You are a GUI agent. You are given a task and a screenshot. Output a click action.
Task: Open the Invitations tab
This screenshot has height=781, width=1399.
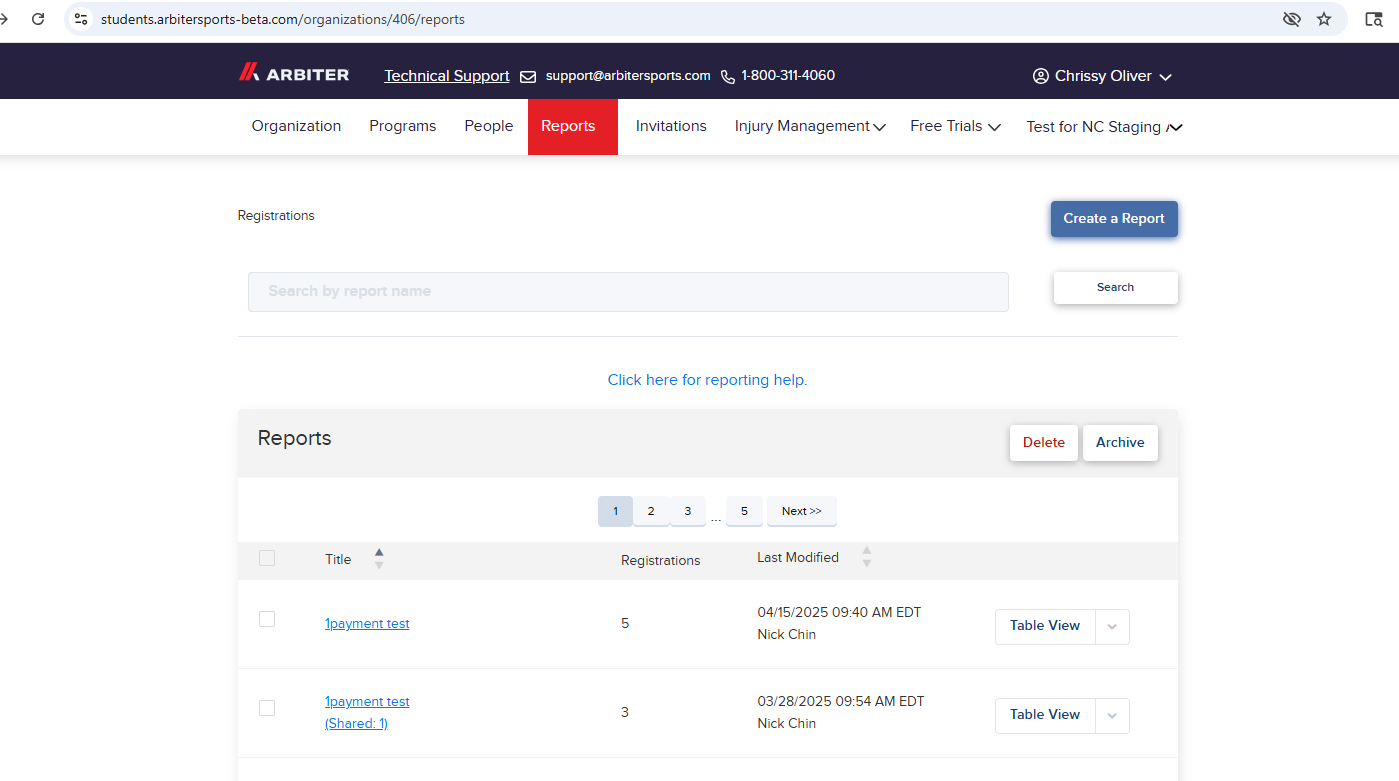point(671,126)
